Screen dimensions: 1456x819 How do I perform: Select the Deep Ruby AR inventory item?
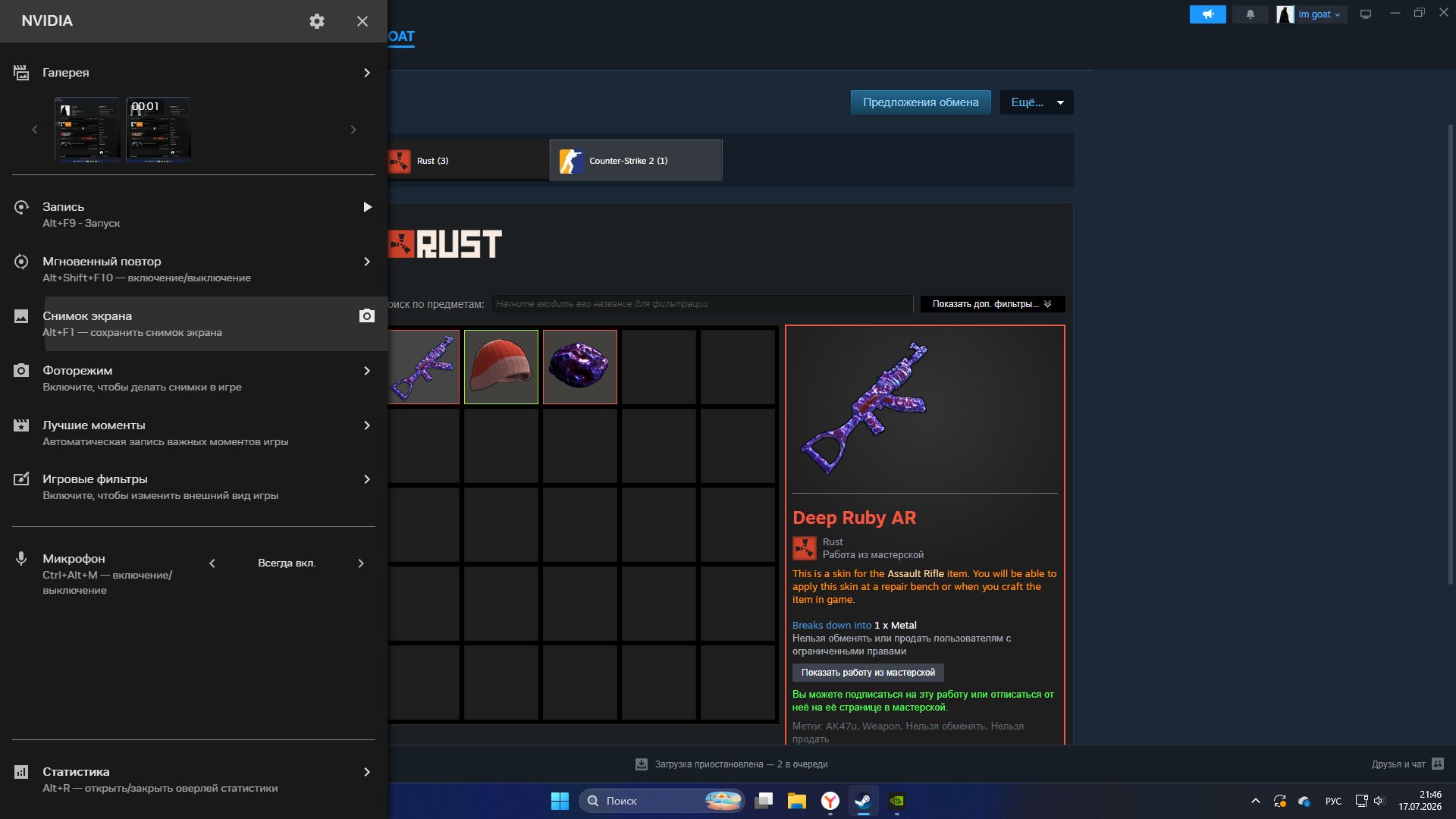point(423,367)
